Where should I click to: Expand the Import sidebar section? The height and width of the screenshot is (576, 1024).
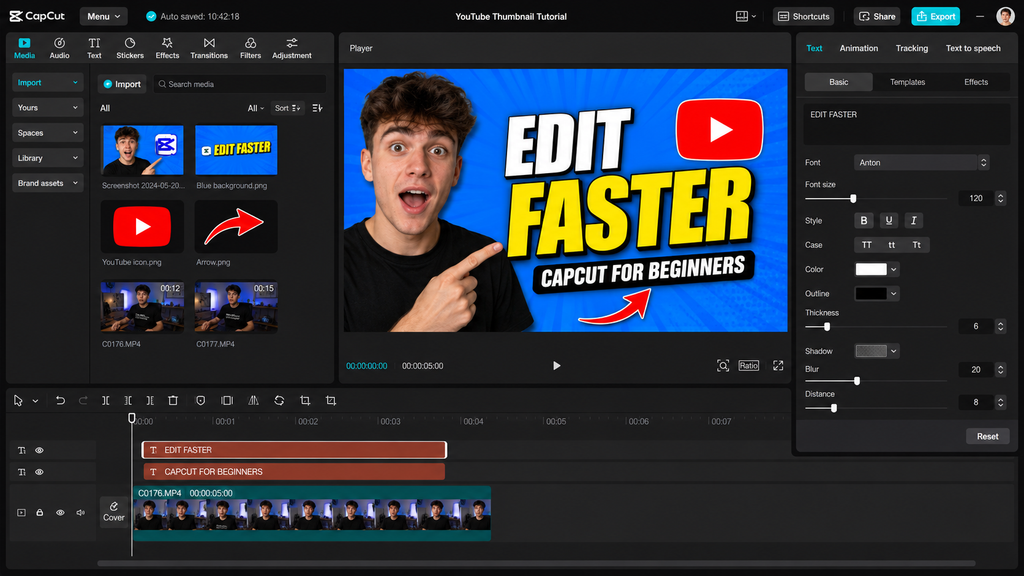[x=48, y=82]
